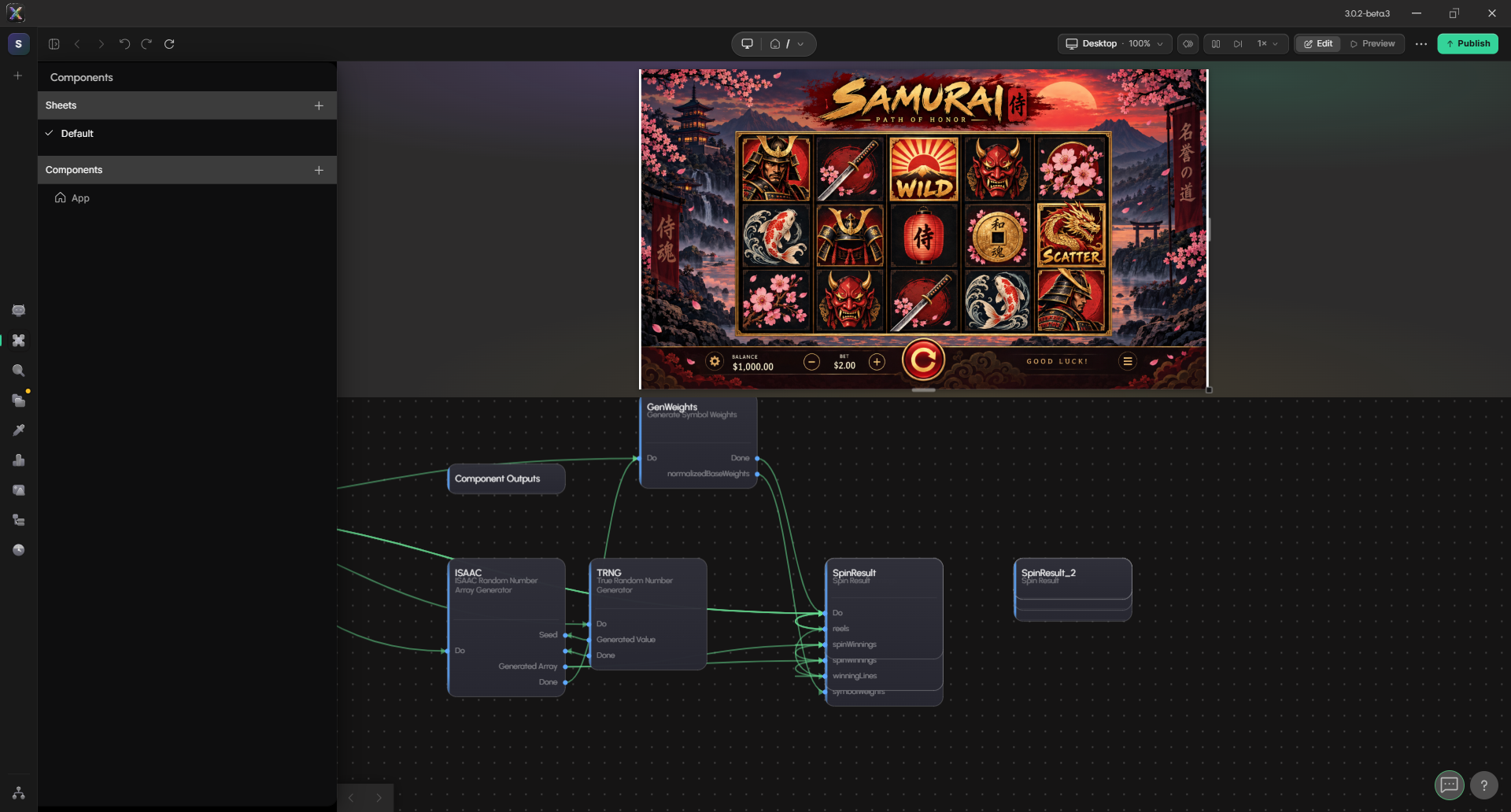
Task: Add a new component with Components plus
Action: click(319, 170)
